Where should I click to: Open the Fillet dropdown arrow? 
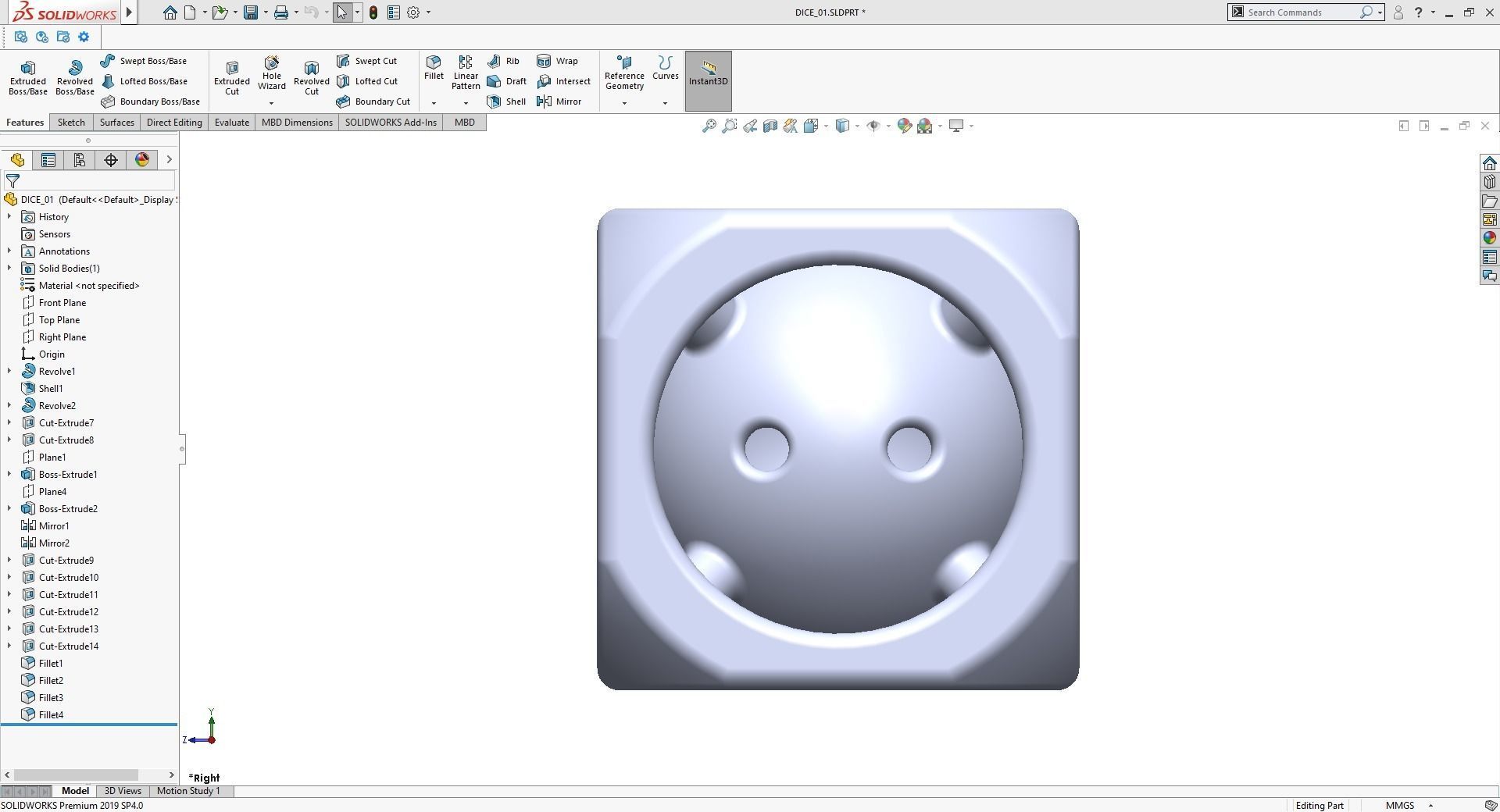pos(434,103)
